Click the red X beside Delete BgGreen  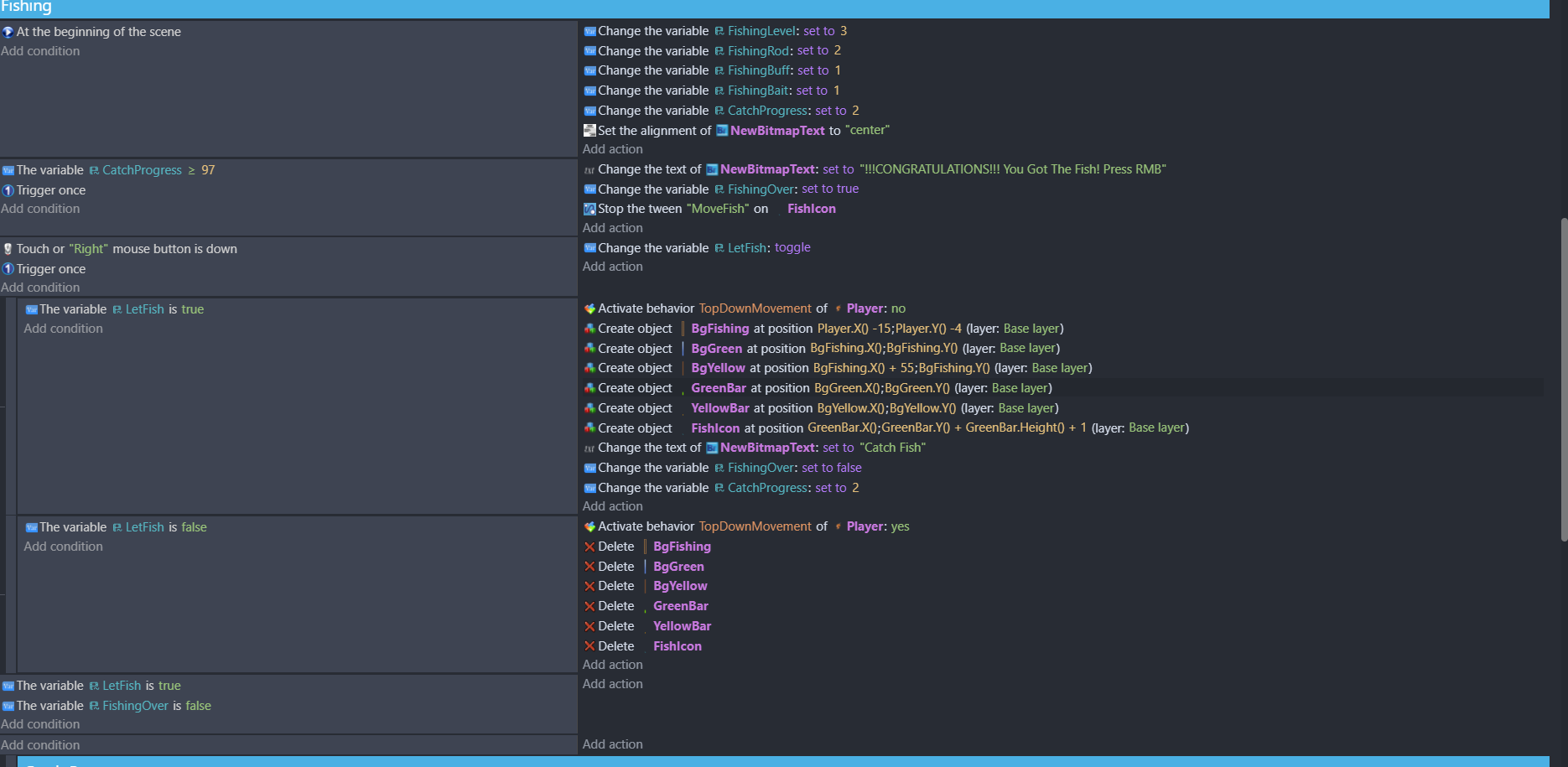click(x=589, y=567)
